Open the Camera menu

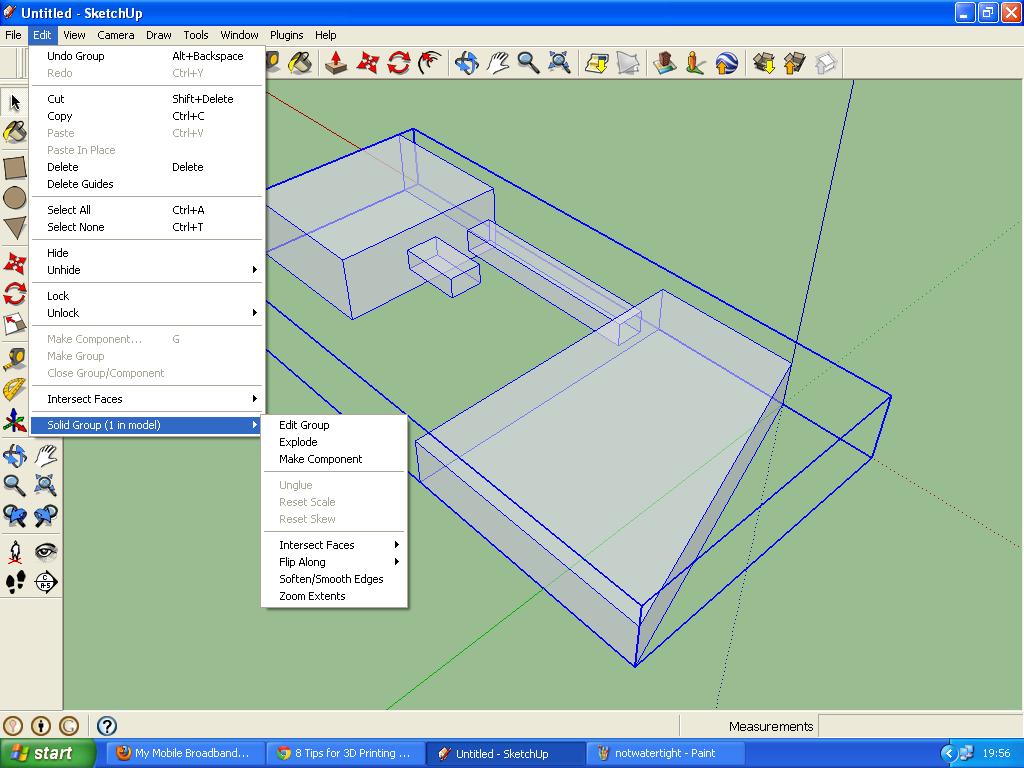tap(116, 35)
